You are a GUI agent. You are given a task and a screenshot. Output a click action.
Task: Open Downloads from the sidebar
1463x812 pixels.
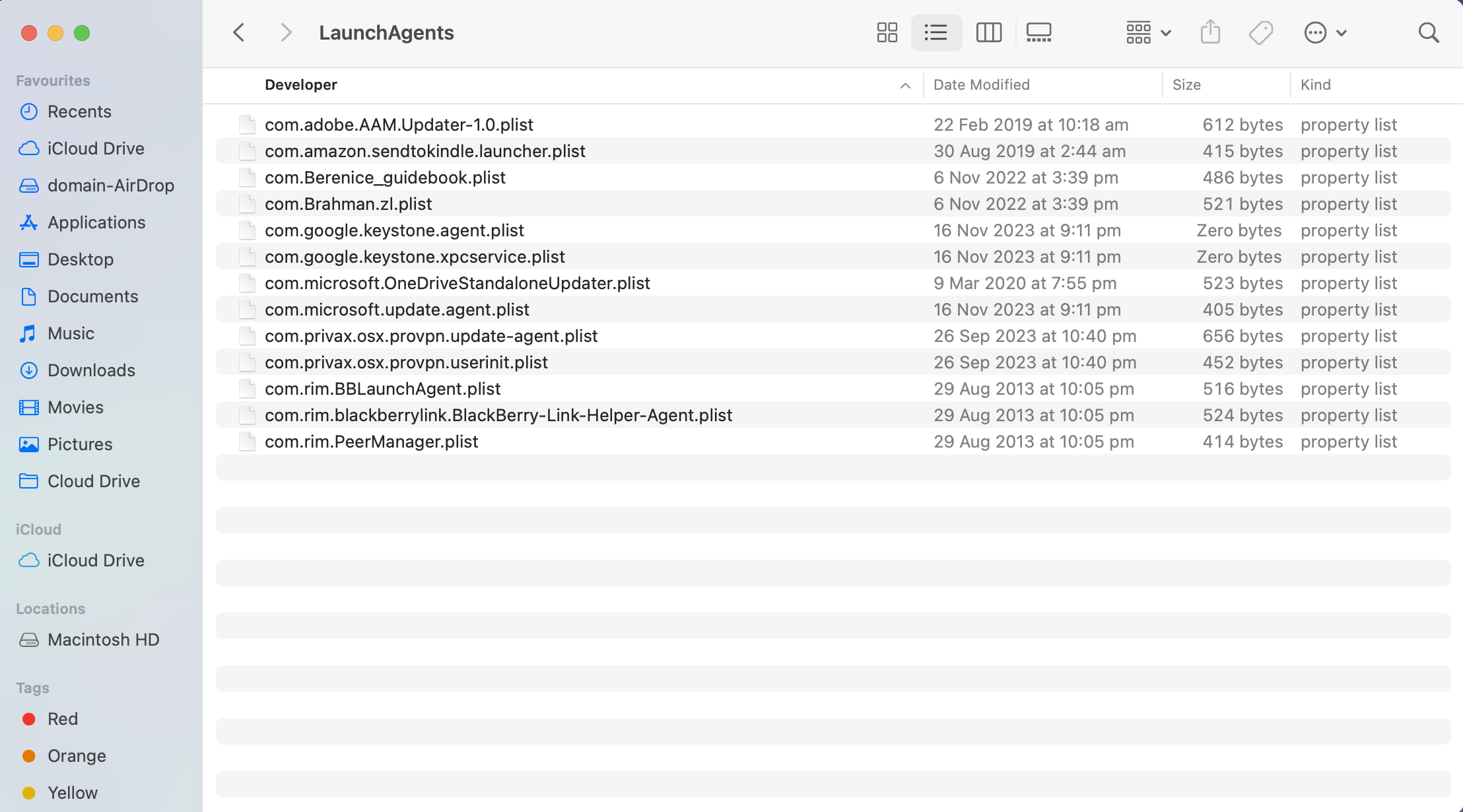(91, 370)
